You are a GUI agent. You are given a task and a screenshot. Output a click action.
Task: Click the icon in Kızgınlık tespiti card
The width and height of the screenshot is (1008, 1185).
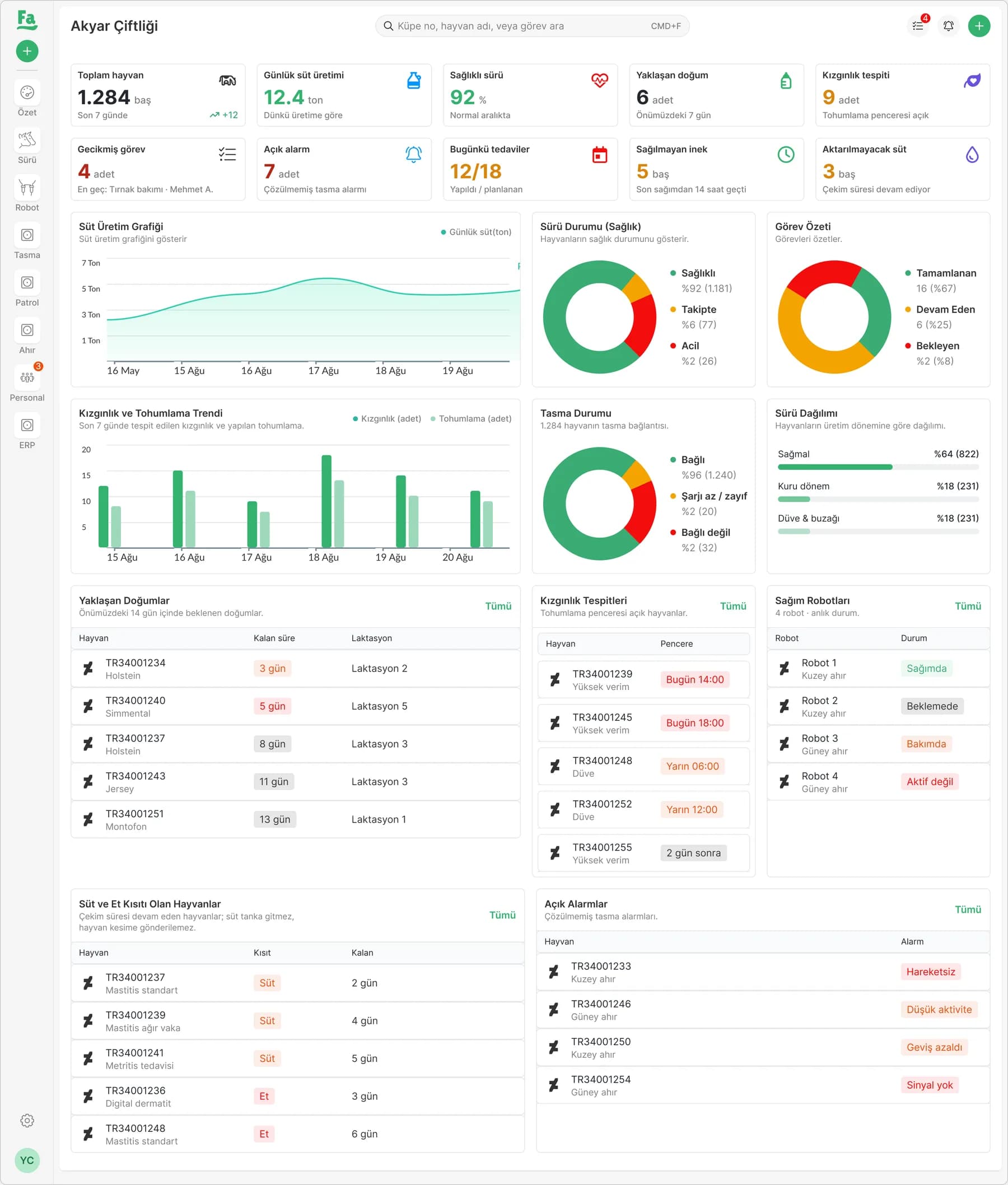(x=972, y=81)
